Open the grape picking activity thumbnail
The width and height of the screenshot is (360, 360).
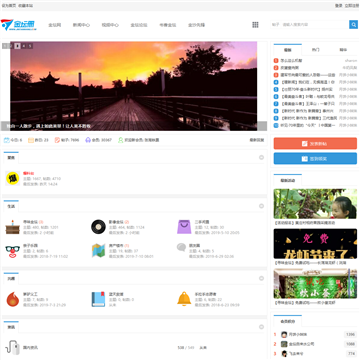point(315,204)
